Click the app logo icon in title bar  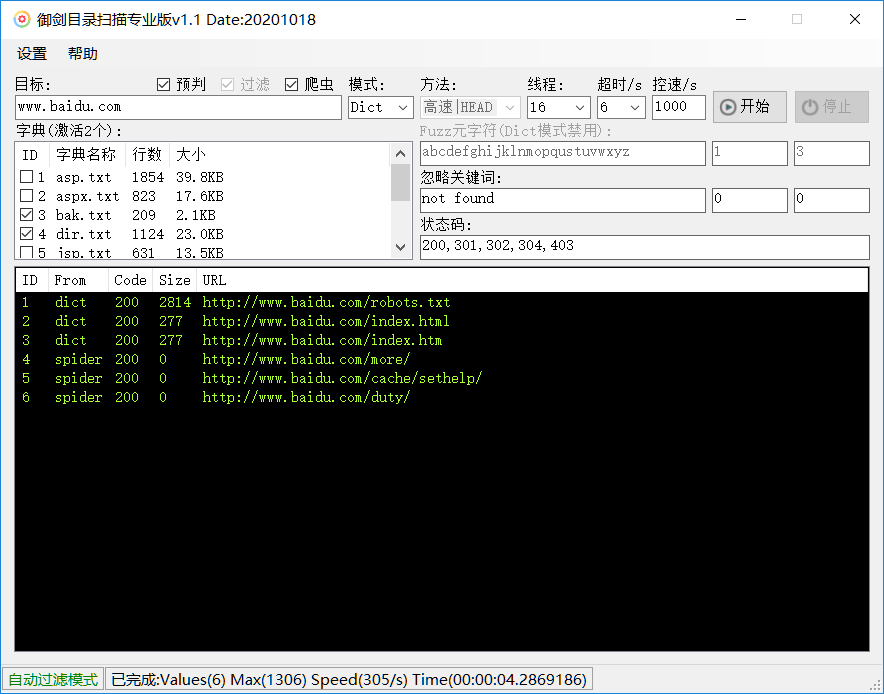pos(21,19)
